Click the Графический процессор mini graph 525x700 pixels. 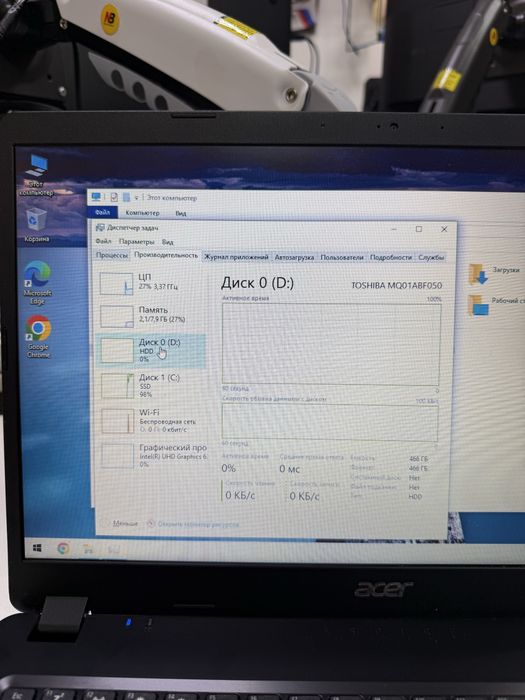118,456
